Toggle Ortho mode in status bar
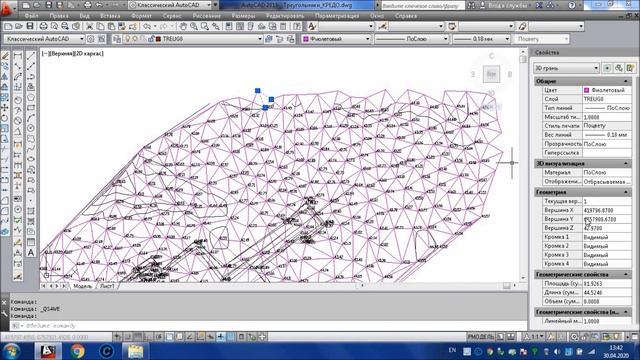 148,337
